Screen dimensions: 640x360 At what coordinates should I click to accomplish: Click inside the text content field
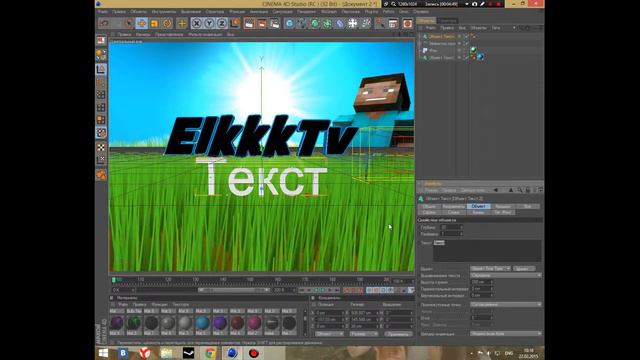click(487, 251)
